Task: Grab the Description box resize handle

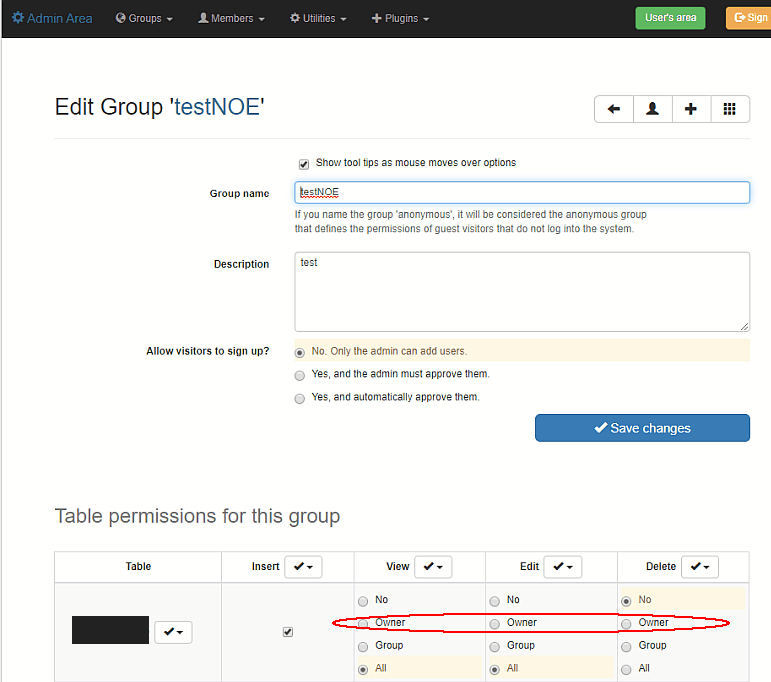Action: pos(744,326)
